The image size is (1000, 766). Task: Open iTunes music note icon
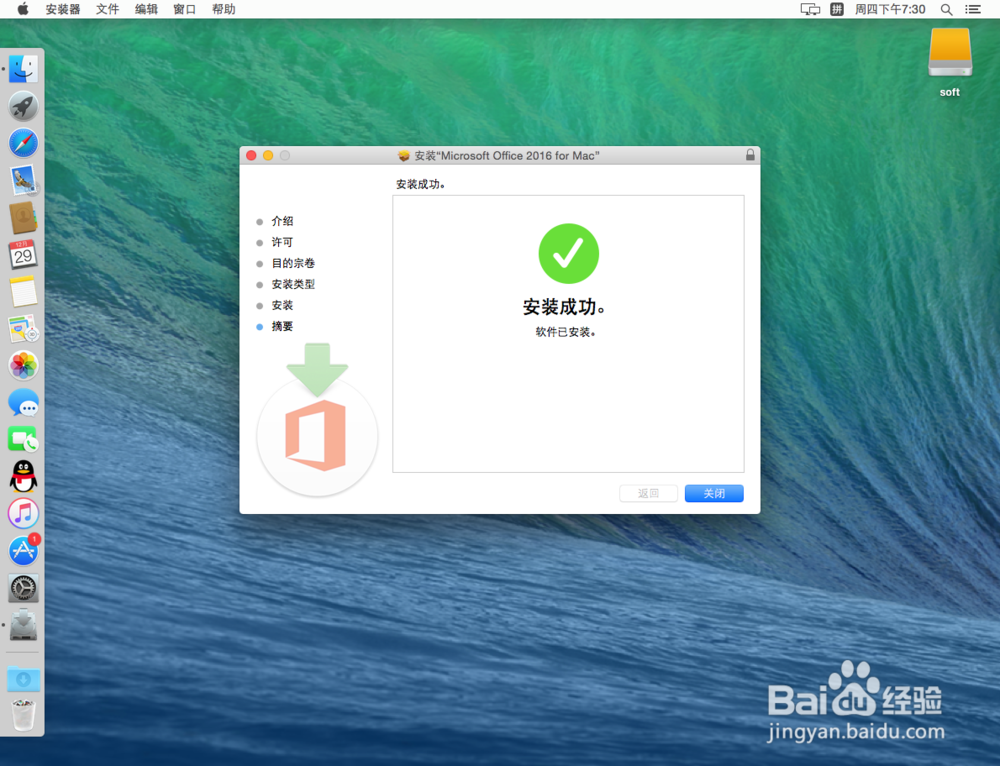coord(24,513)
